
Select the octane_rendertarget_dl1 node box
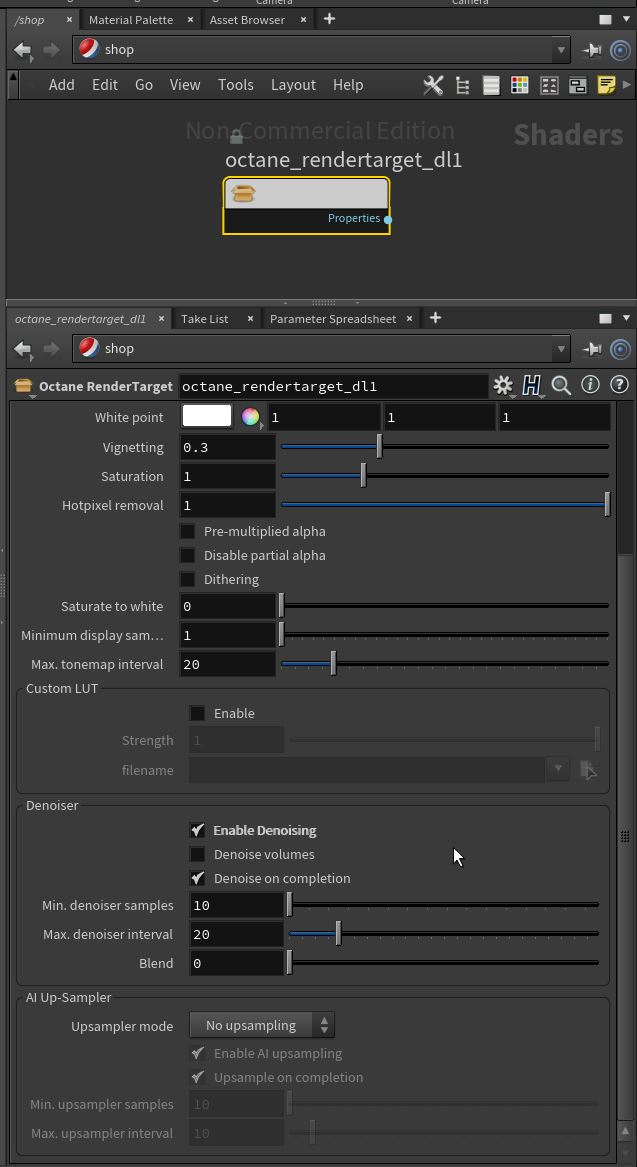click(x=306, y=206)
